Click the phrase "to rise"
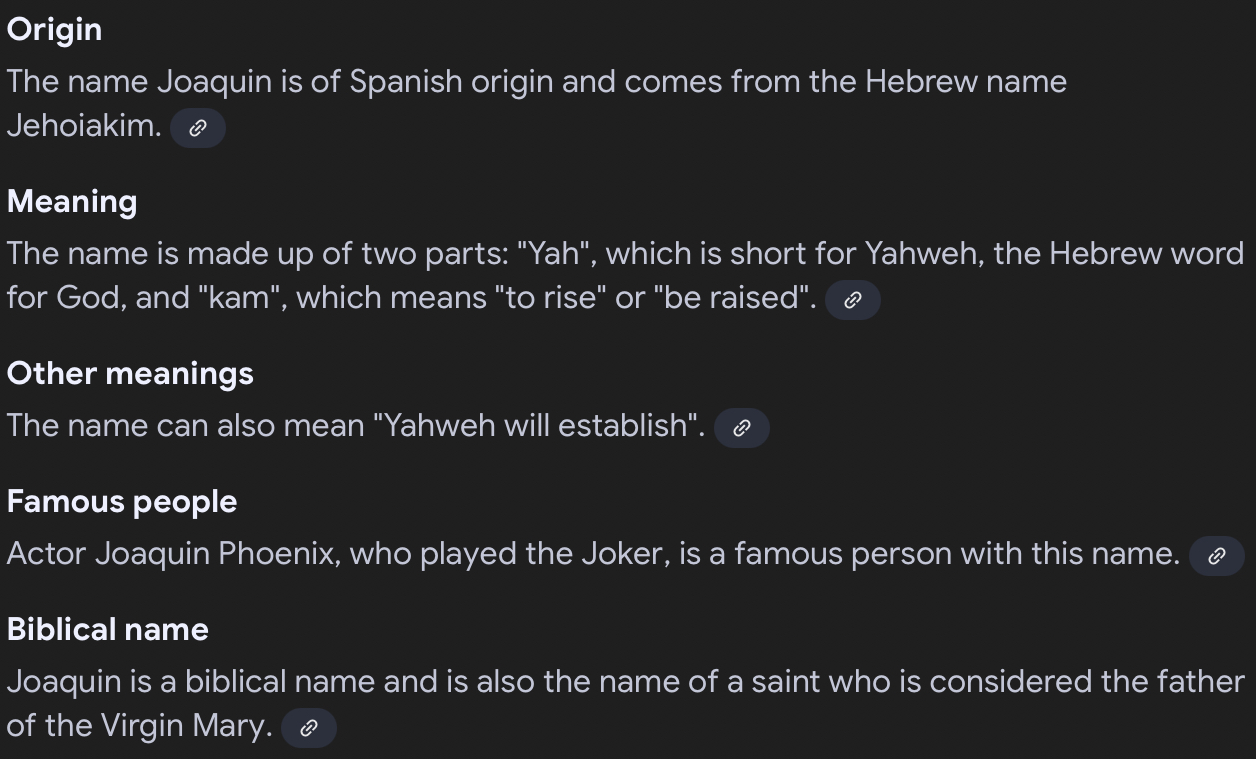The image size is (1256, 759). click(548, 298)
